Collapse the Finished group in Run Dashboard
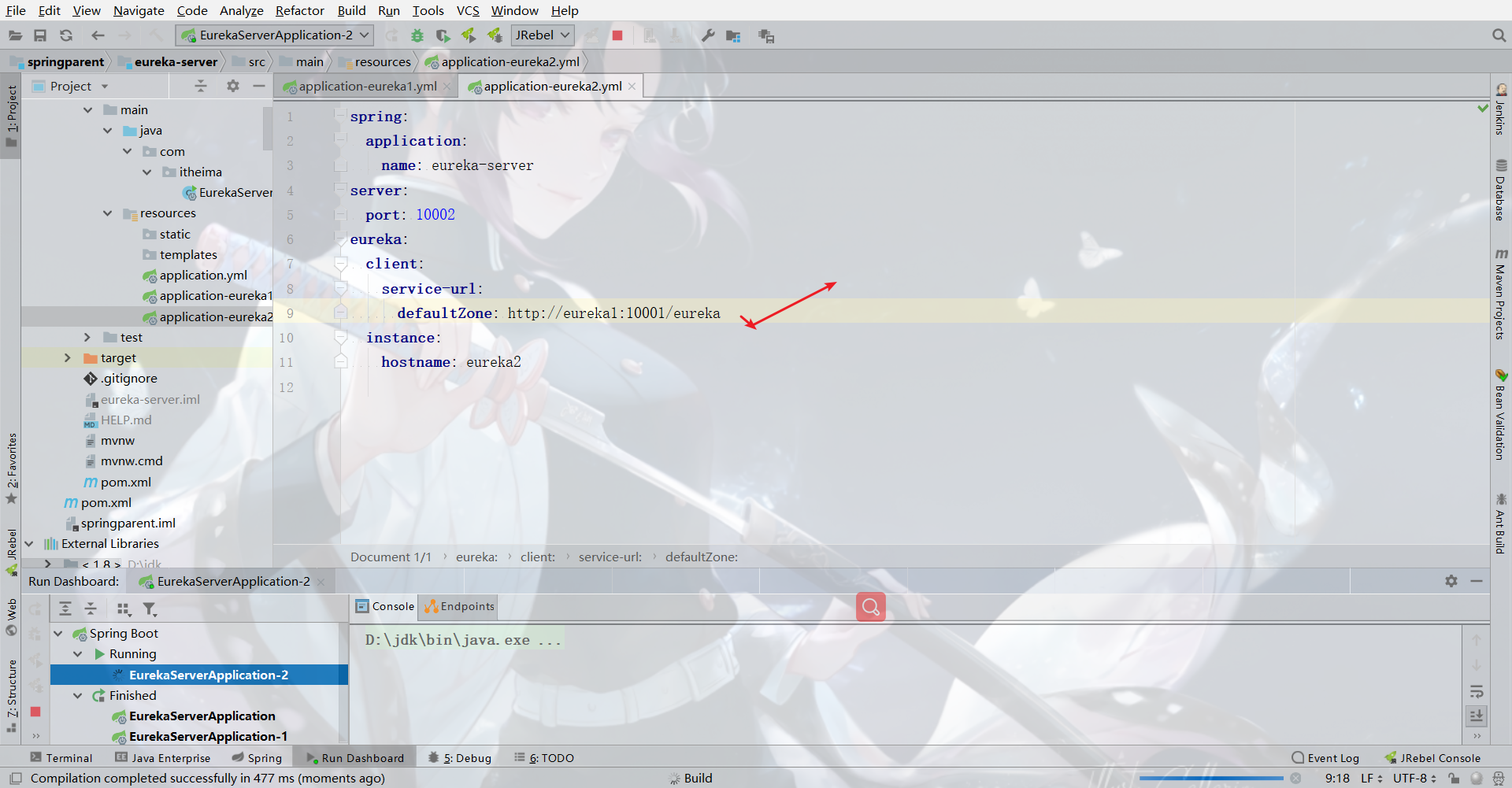Screen dimensions: 1512x788 click(x=78, y=696)
